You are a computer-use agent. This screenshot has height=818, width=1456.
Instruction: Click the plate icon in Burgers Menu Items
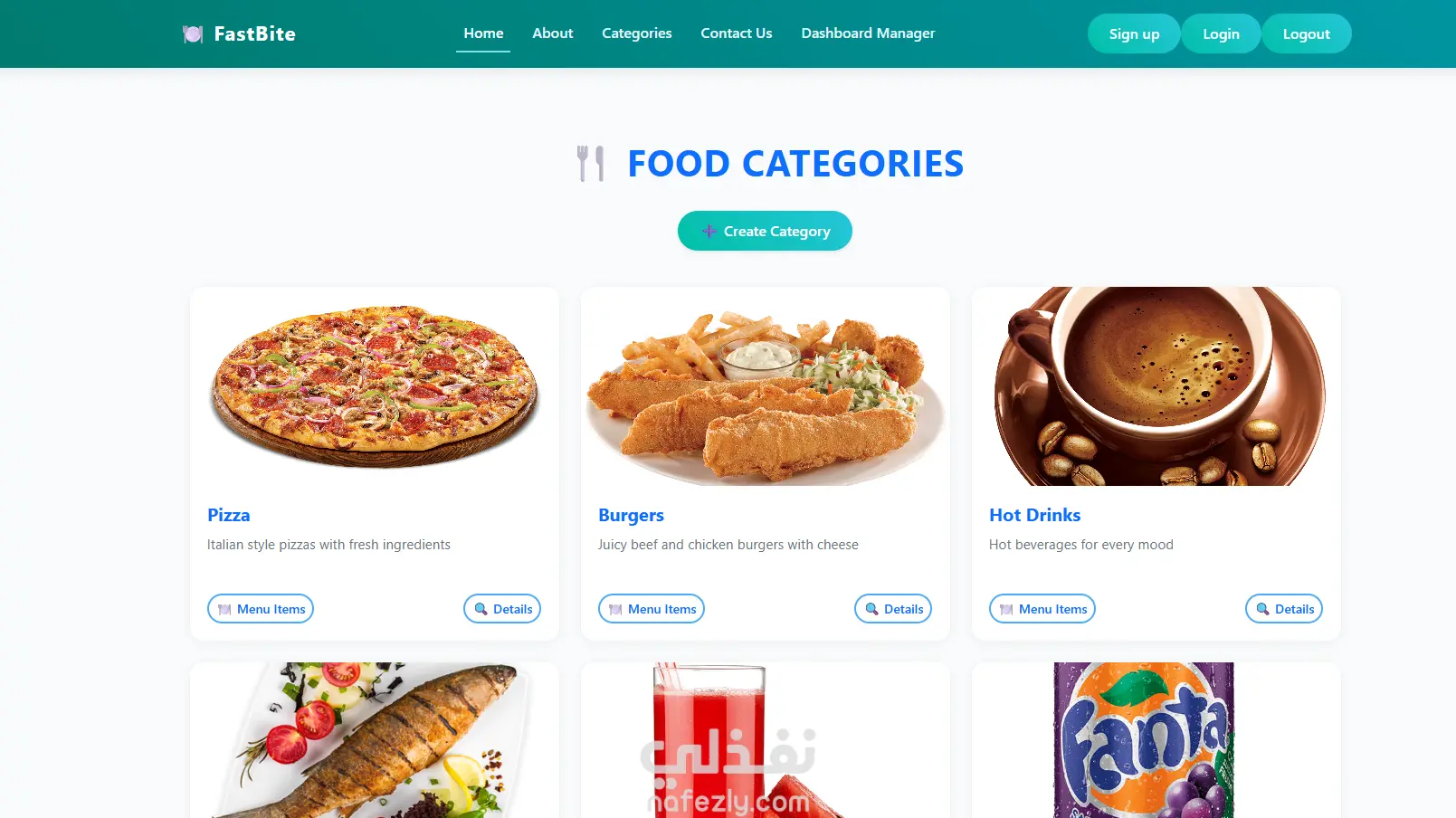615,610
